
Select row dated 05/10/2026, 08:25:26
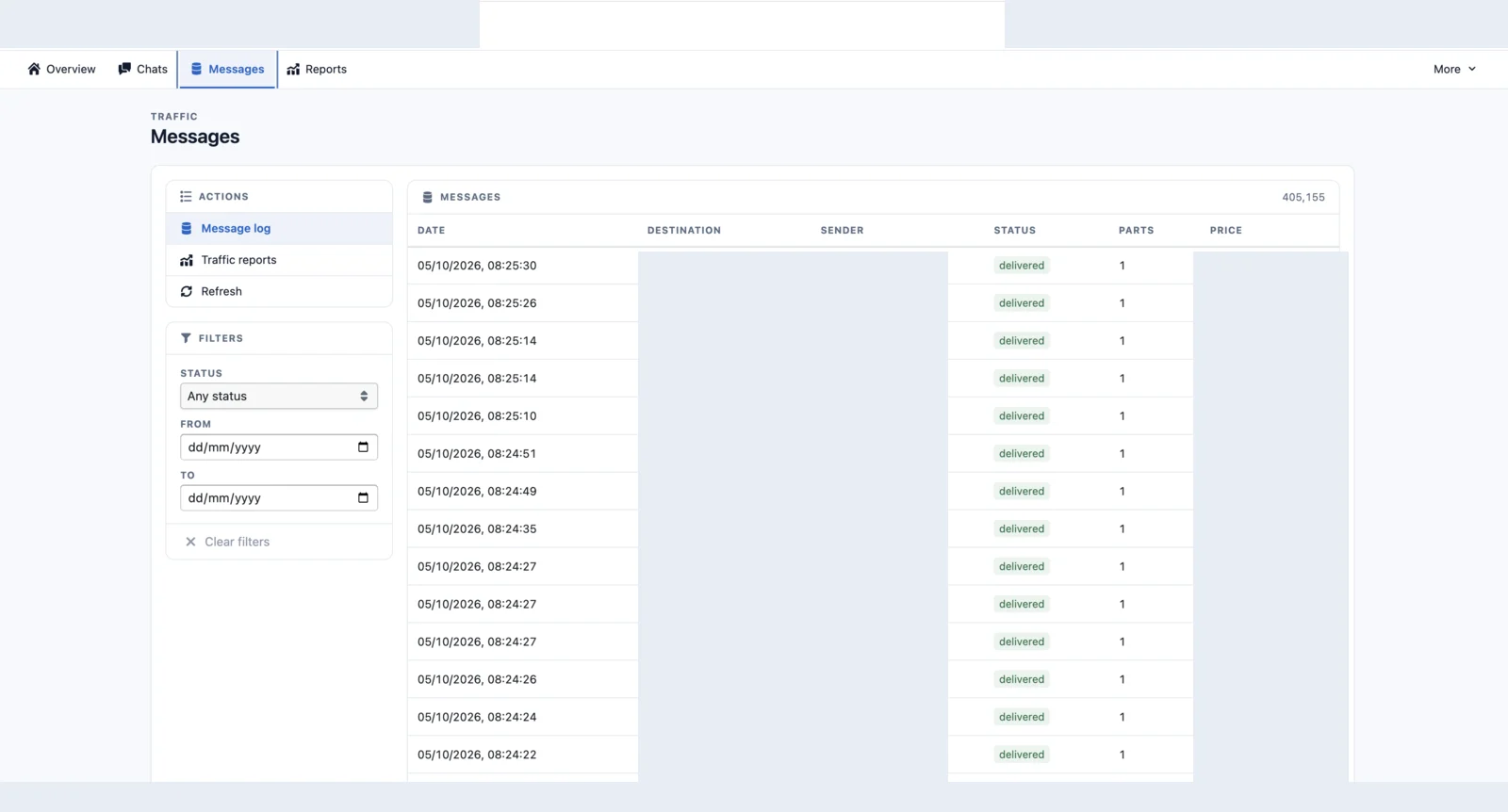873,303
